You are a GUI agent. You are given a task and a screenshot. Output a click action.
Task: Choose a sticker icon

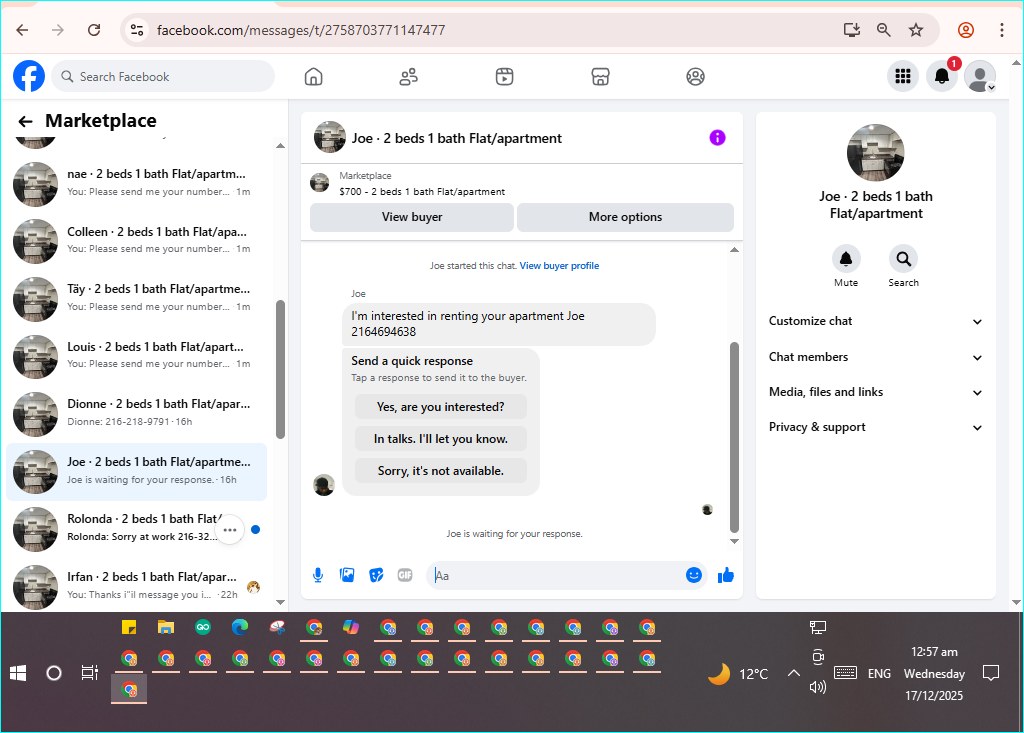point(376,575)
